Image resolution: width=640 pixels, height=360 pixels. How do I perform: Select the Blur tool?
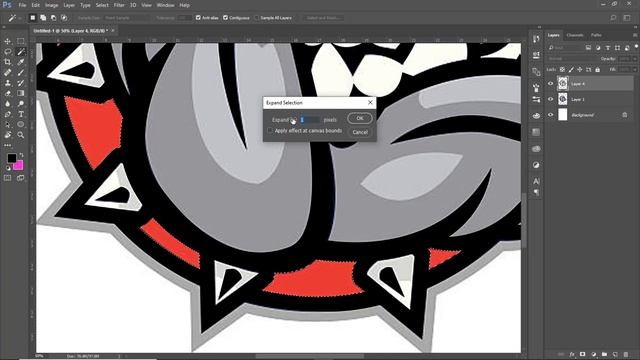click(x=7, y=104)
